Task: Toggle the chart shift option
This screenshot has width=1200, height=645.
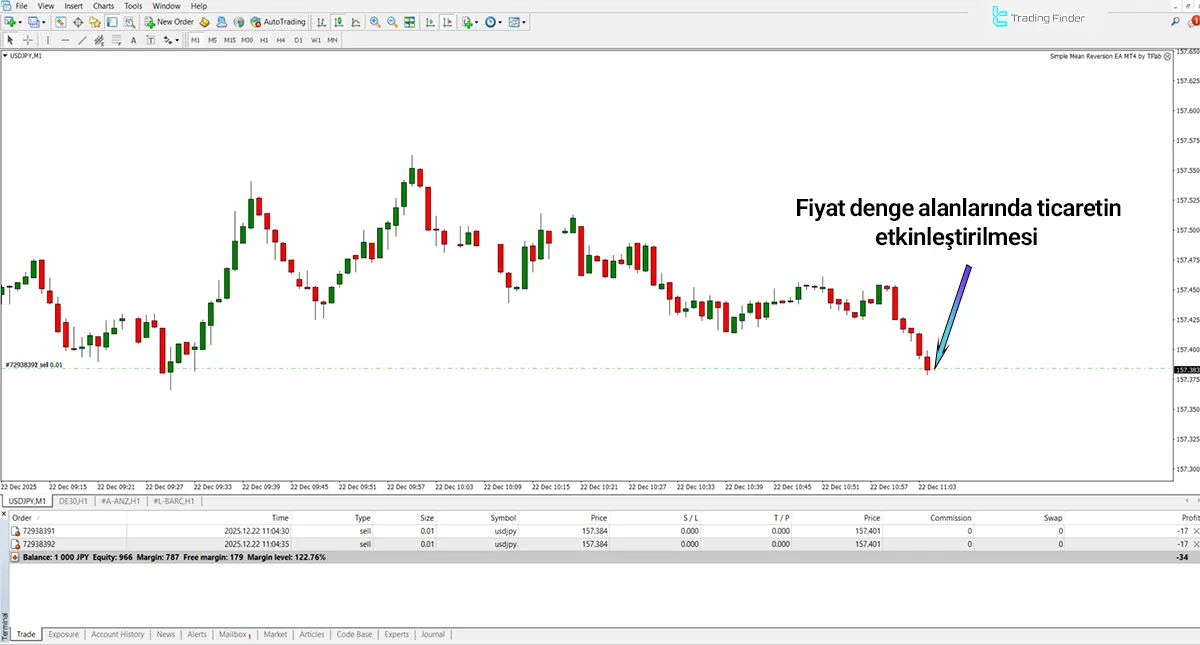Action: (x=447, y=21)
